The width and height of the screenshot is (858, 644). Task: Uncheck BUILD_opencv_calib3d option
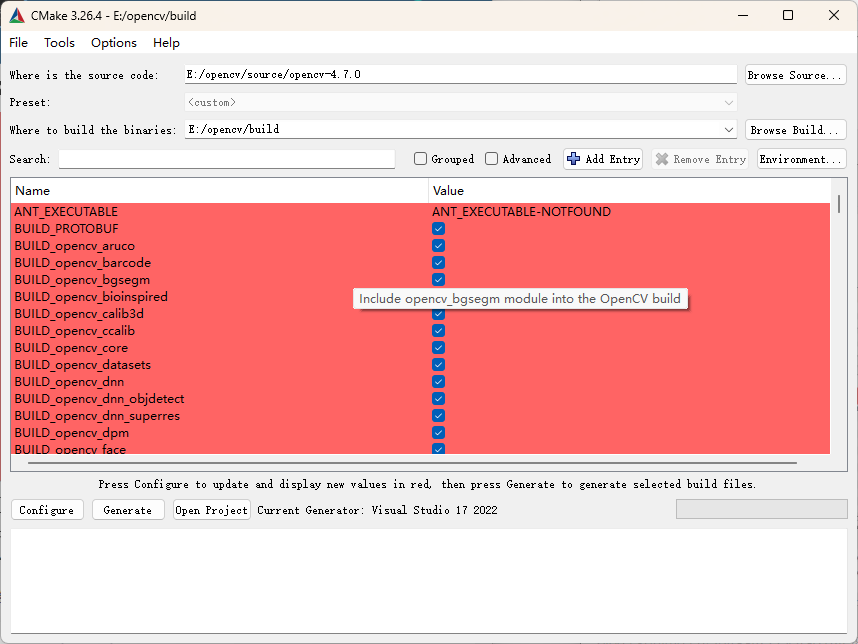coord(438,313)
